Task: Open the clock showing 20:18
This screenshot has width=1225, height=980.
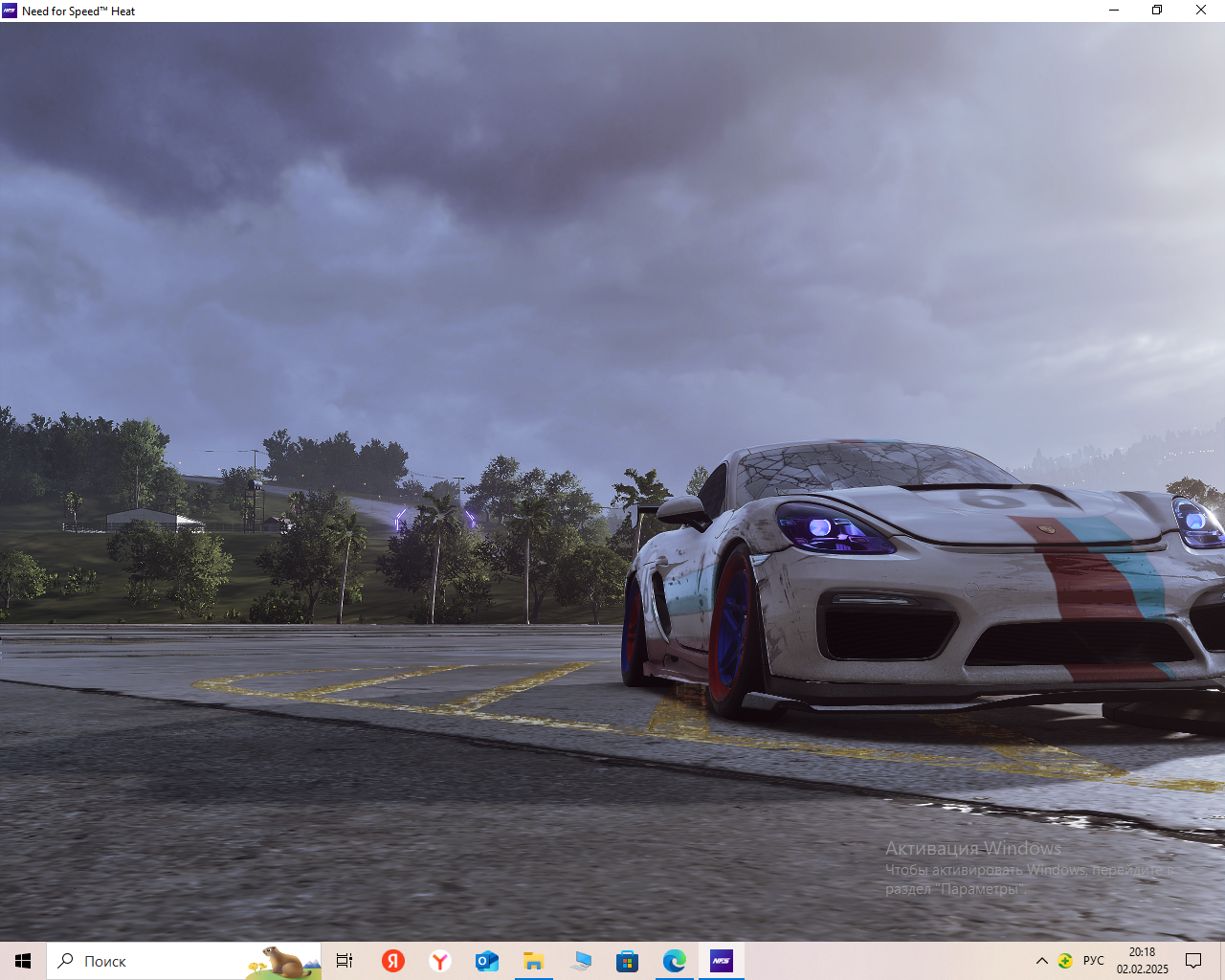Action: click(x=1143, y=961)
